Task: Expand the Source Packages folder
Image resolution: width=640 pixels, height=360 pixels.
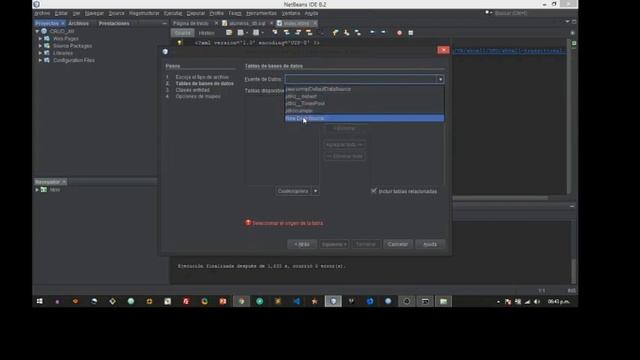Action: point(40,46)
